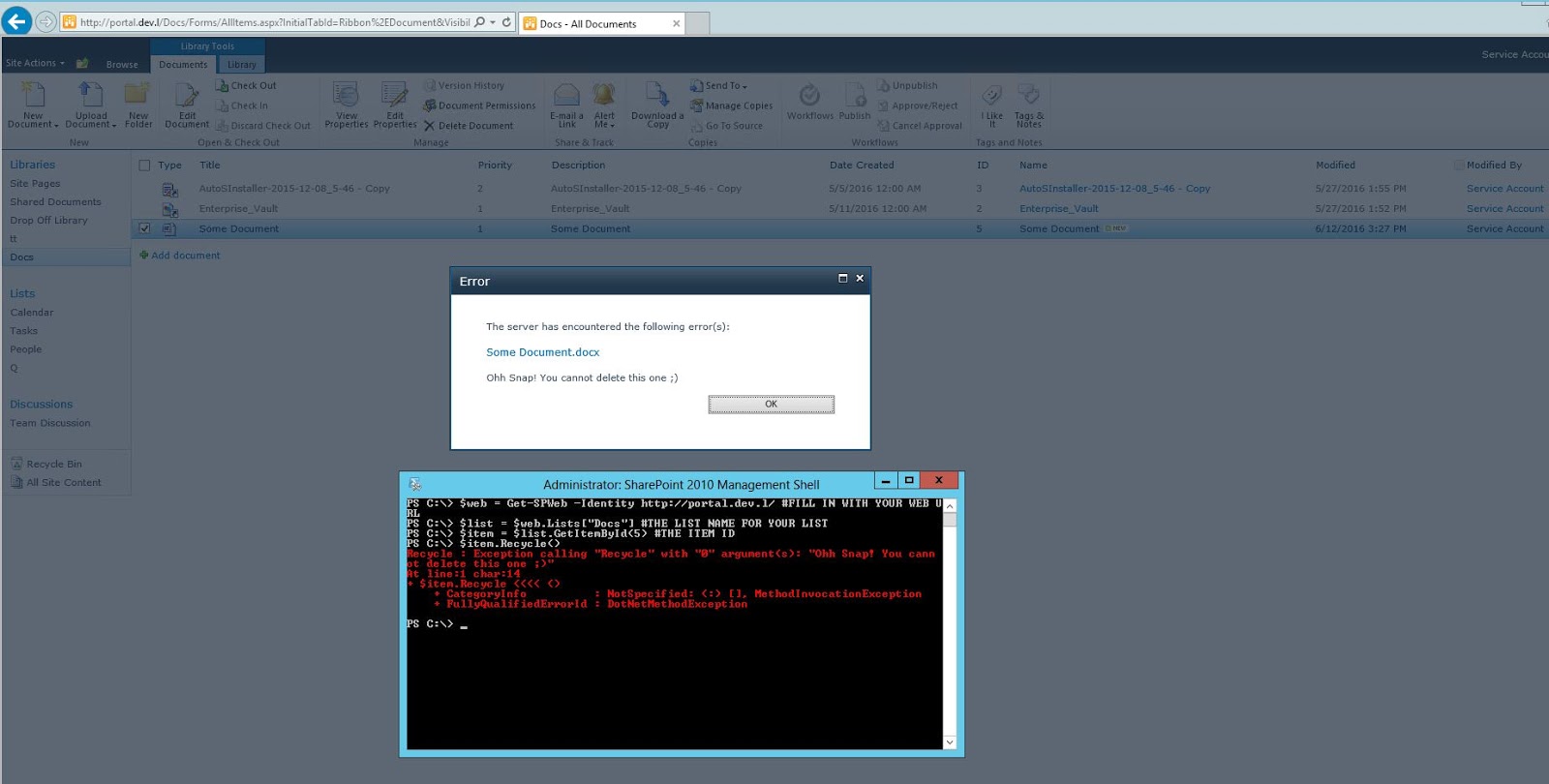Click Delete Document in the ribbon
The height and width of the screenshot is (784, 1549).
(x=469, y=126)
